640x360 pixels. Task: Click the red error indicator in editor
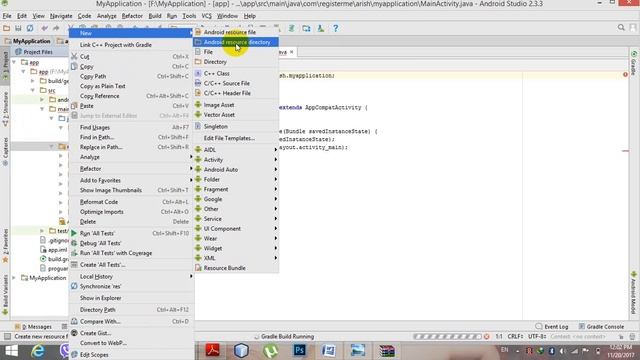pyautogui.click(x=625, y=75)
